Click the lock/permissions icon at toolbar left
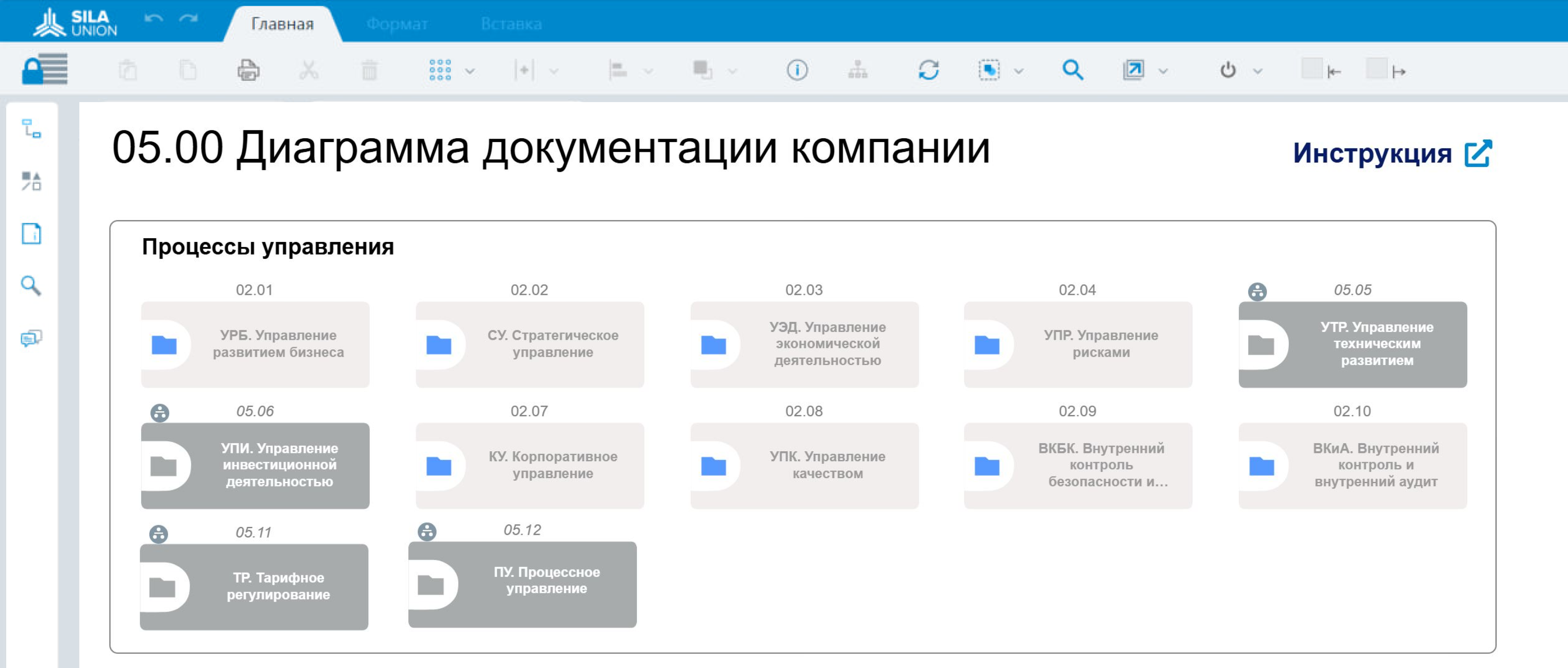The width and height of the screenshot is (1568, 668). point(46,70)
